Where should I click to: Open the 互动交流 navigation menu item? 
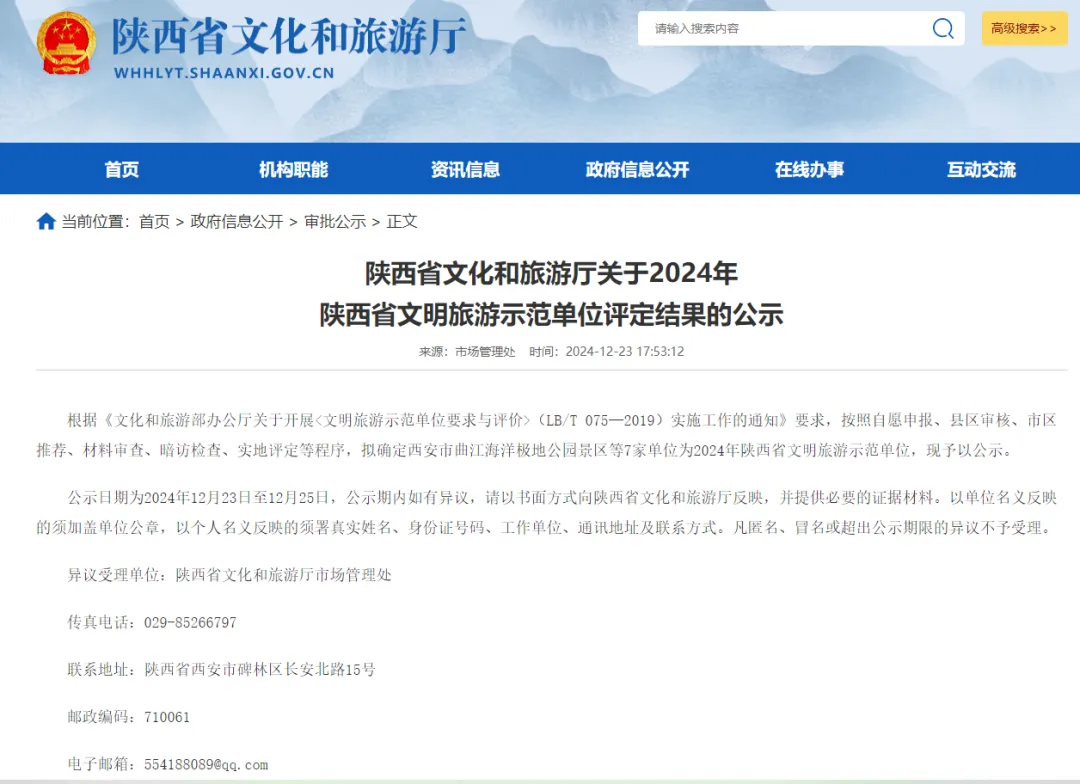[982, 169]
